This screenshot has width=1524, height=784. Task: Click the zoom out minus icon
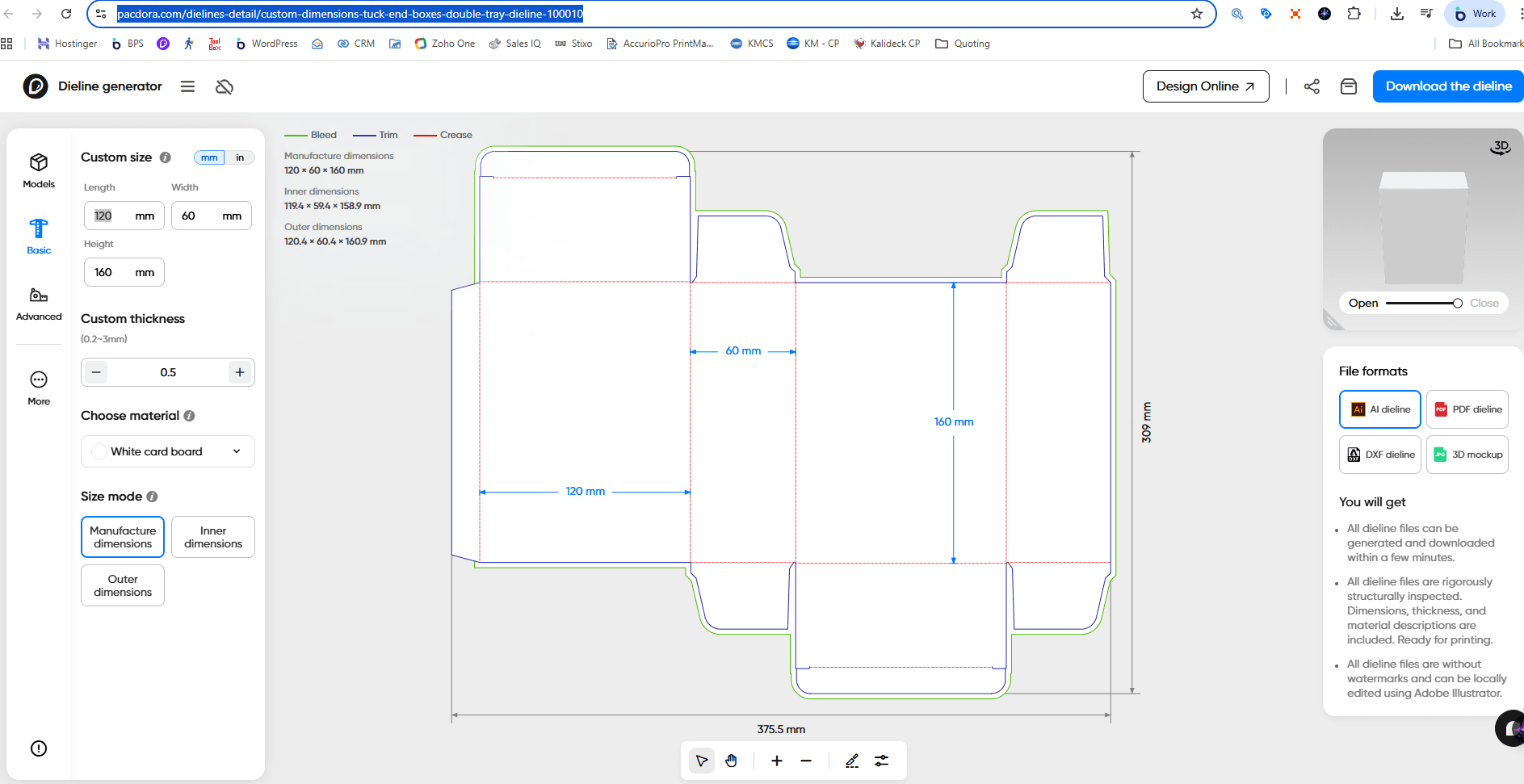click(x=806, y=761)
